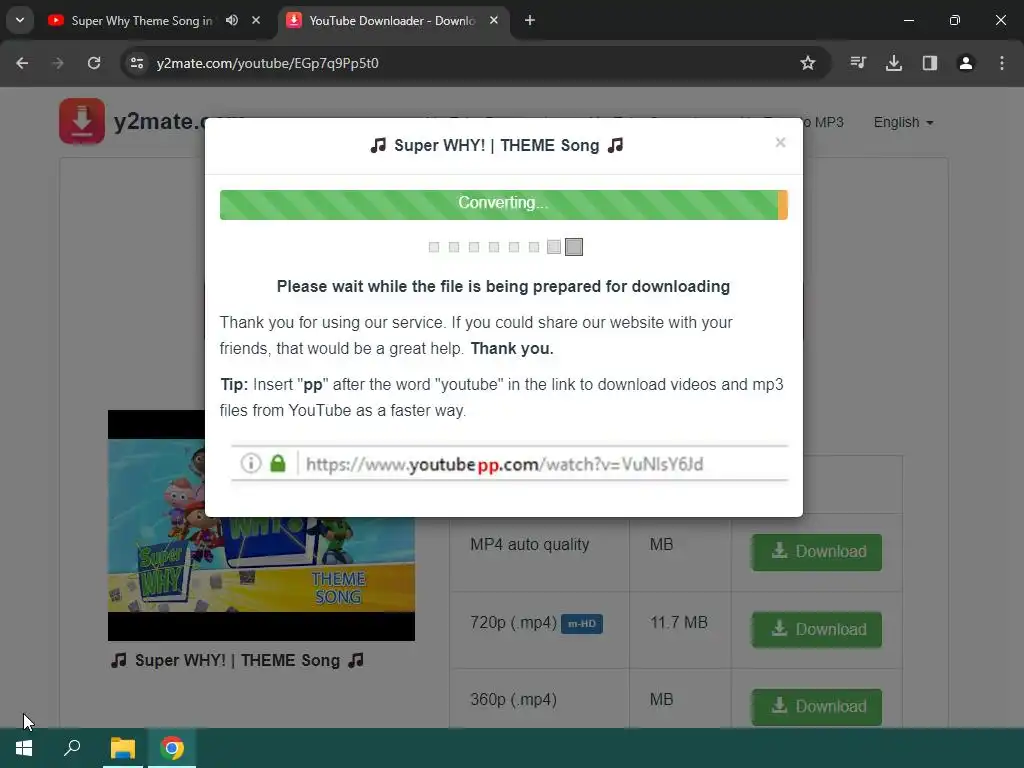
Task: Go forward with the forward arrow
Action: pyautogui.click(x=58, y=63)
